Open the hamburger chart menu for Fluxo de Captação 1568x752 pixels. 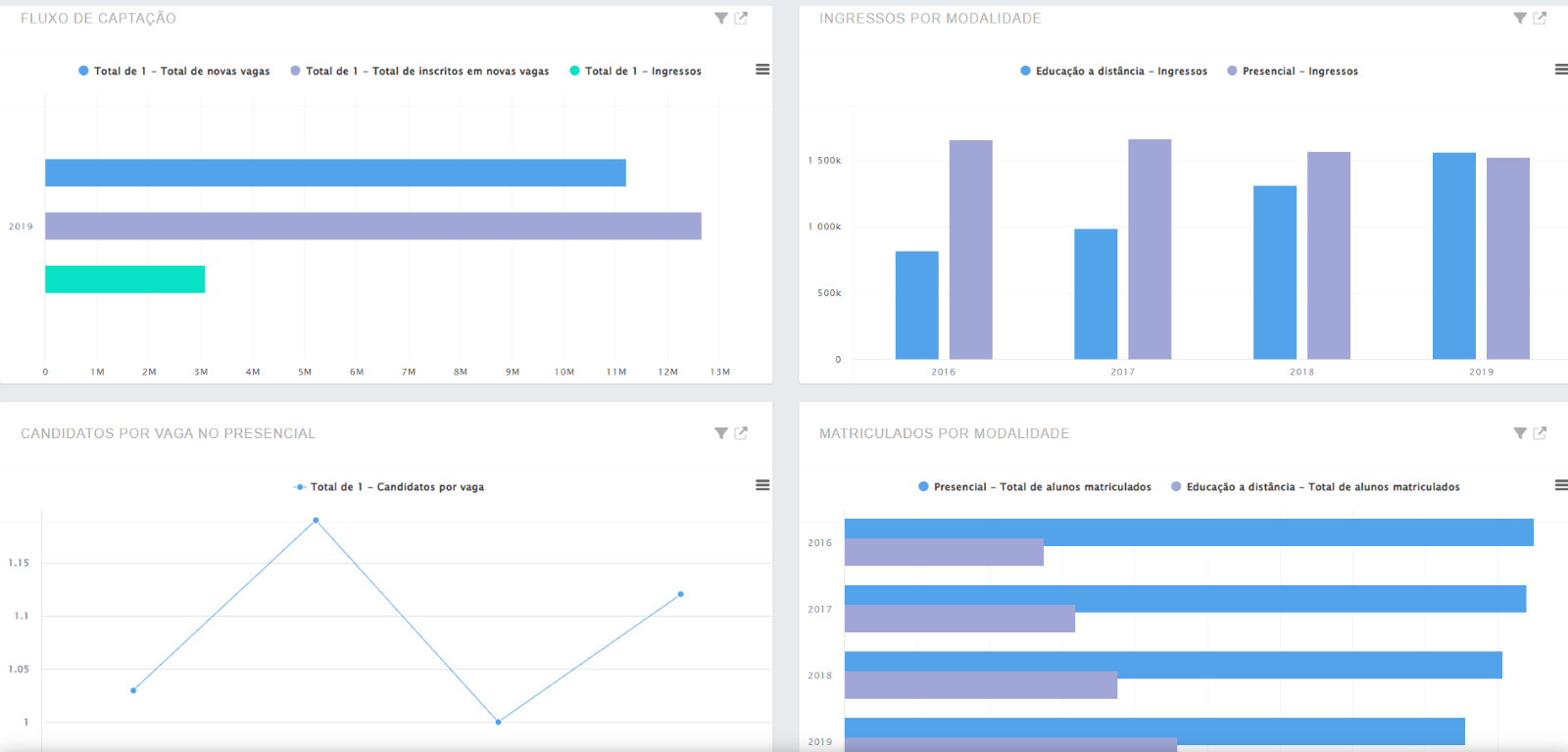coord(762,70)
